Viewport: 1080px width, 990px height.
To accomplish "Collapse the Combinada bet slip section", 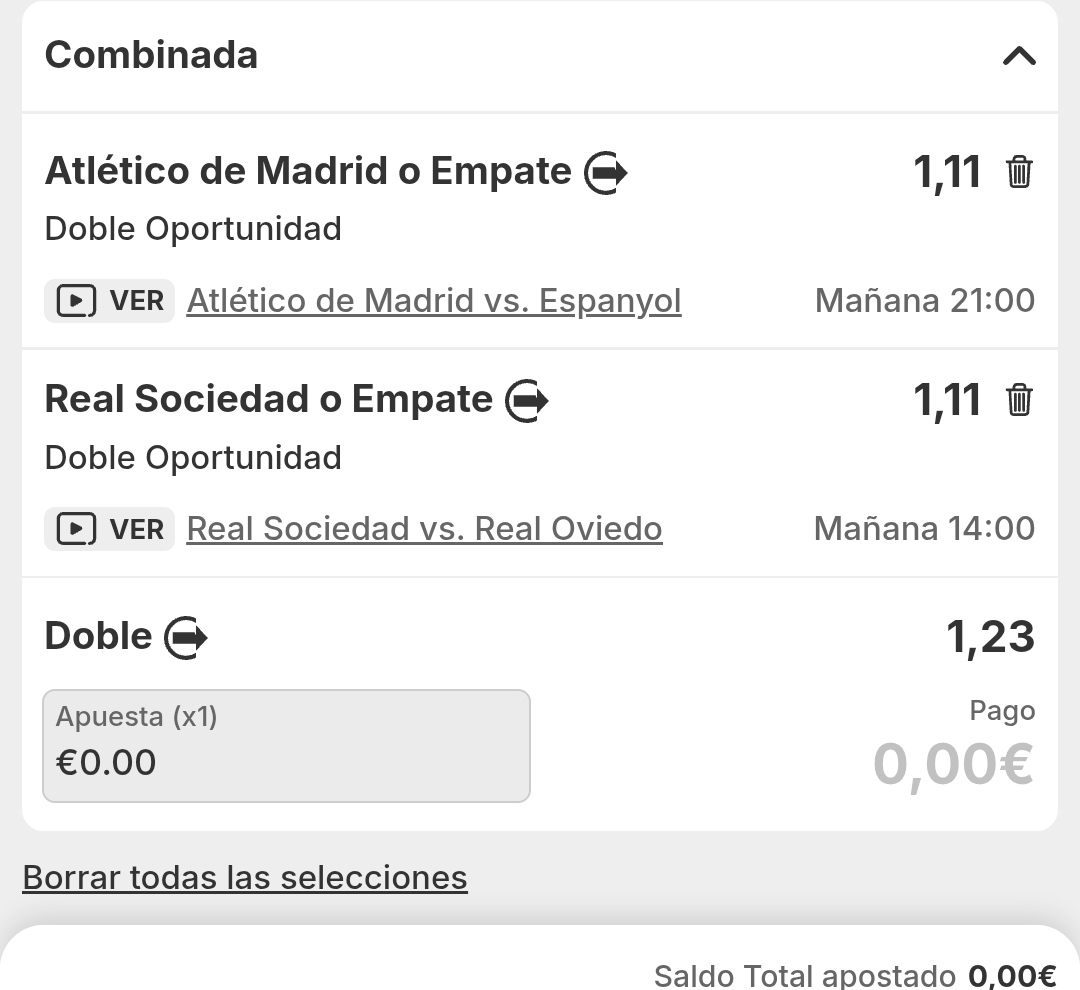I will point(1018,56).
